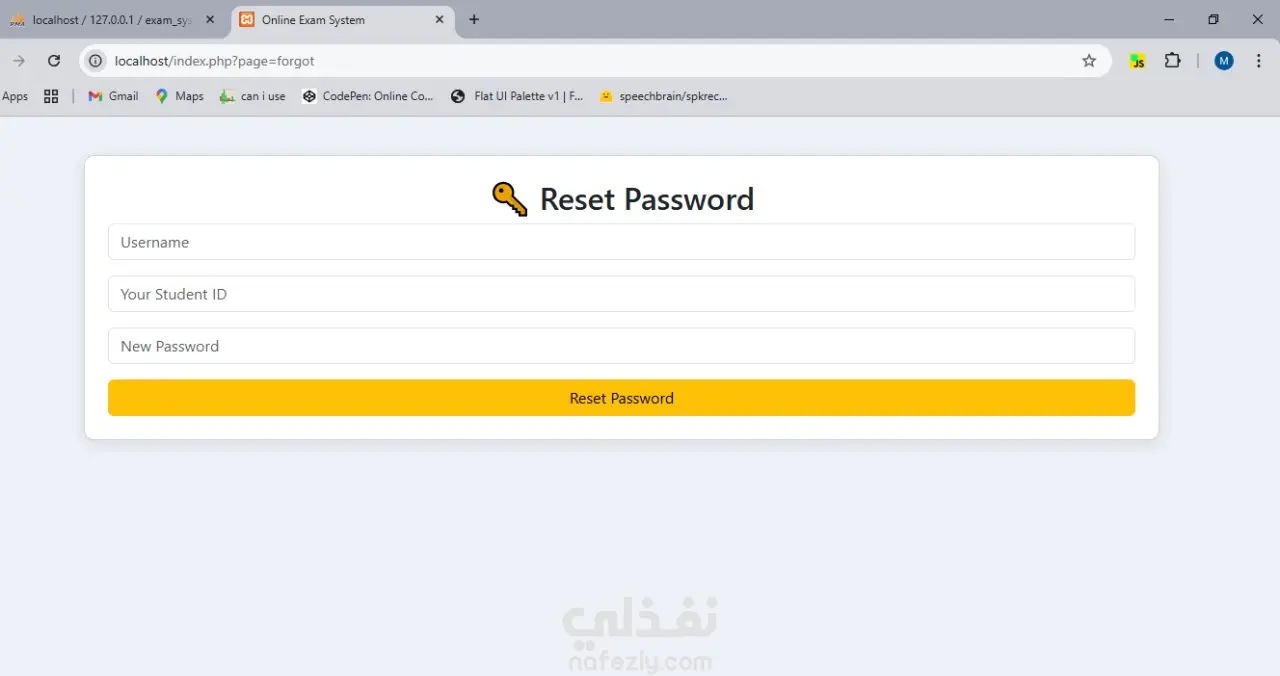Open the Maps bookmark
1280x676 pixels.
point(179,96)
